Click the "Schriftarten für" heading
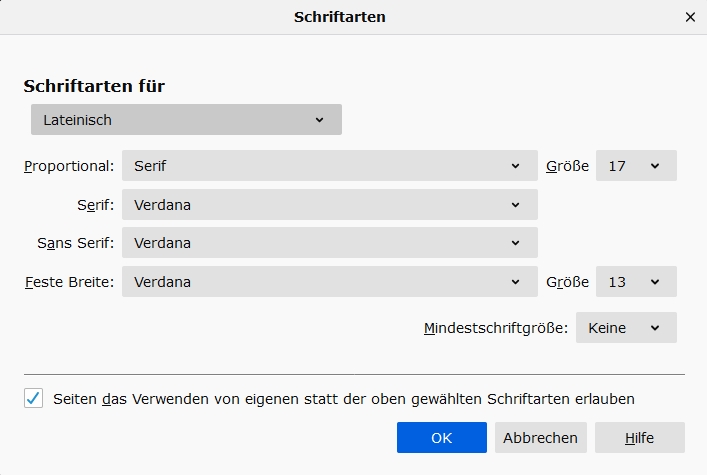Screen dimensions: 707x475 pyautogui.click(x=94, y=86)
